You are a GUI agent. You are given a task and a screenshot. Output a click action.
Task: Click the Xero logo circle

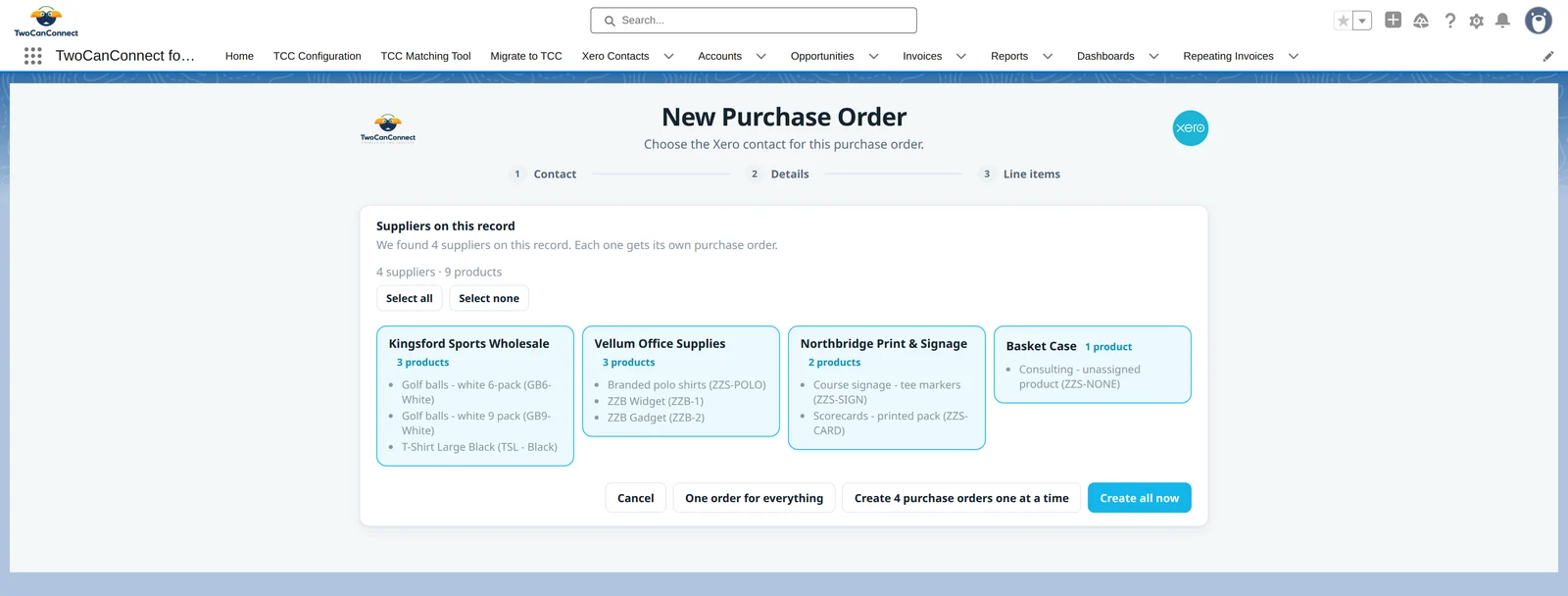pos(1191,128)
